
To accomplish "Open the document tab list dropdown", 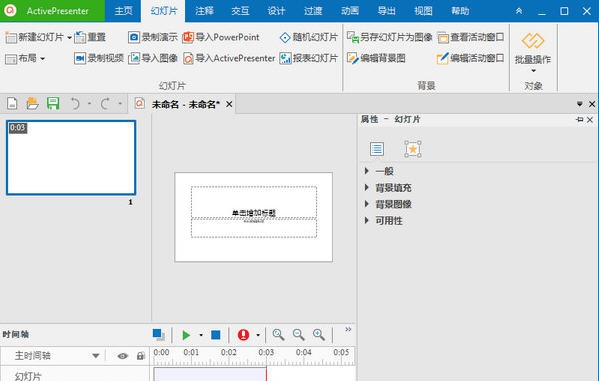I will tap(580, 104).
